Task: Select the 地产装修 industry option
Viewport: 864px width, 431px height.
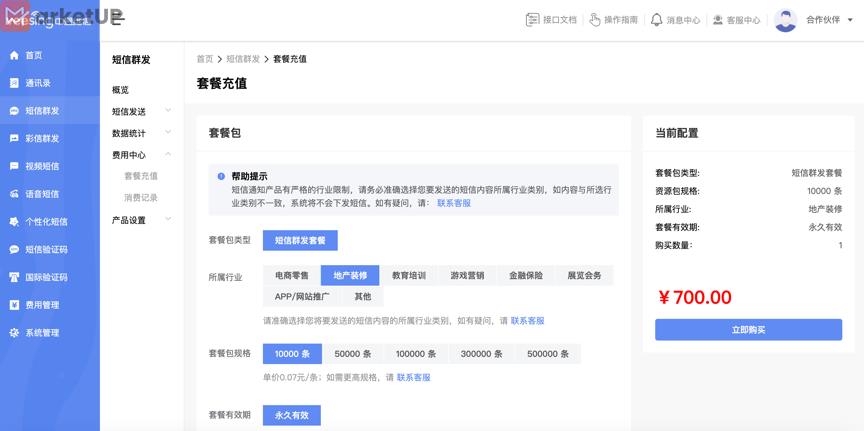Action: tap(350, 276)
